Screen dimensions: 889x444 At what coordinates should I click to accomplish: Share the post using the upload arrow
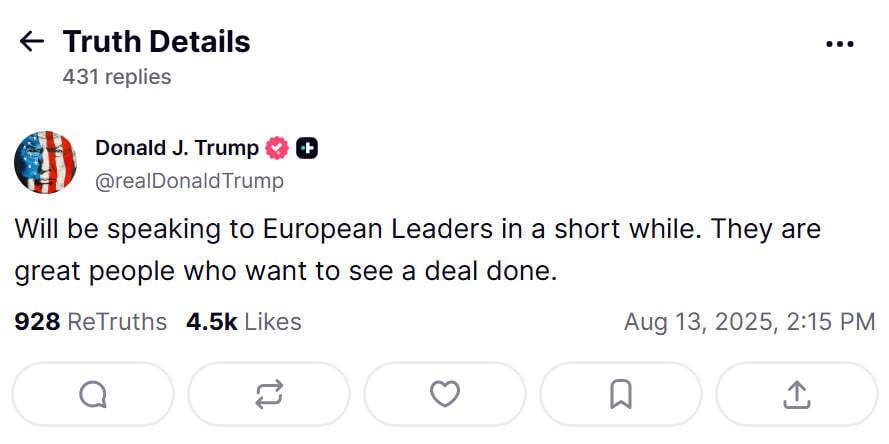(x=796, y=395)
